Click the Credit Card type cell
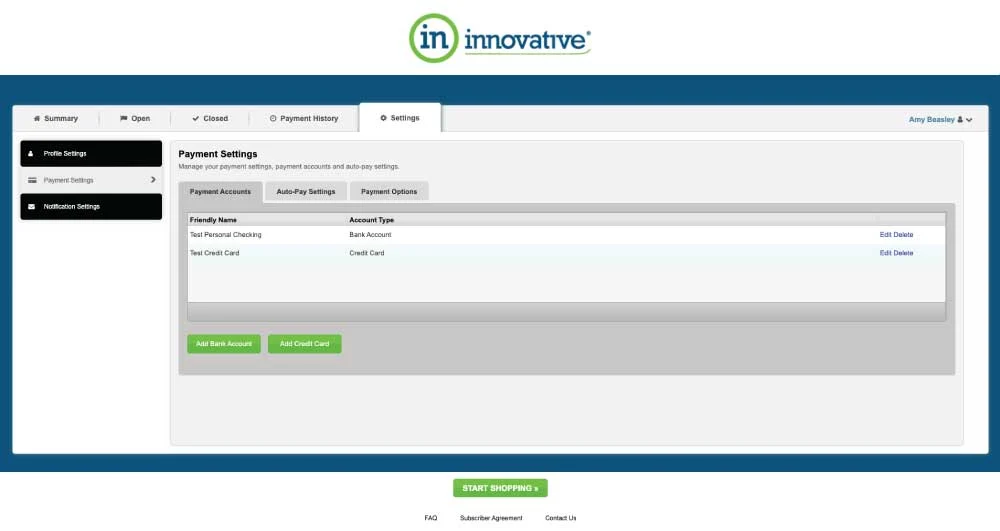 coord(367,253)
